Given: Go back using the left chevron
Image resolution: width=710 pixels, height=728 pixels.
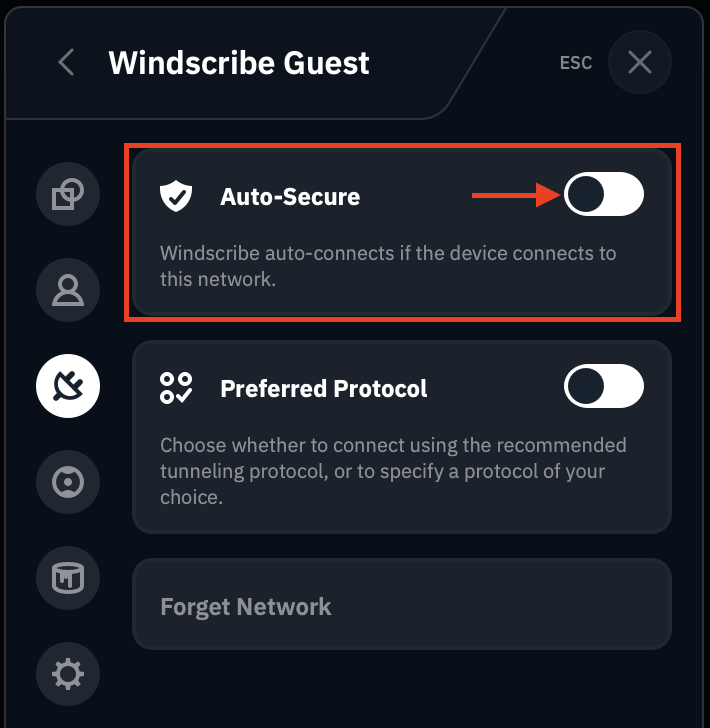Looking at the screenshot, I should click(x=66, y=63).
